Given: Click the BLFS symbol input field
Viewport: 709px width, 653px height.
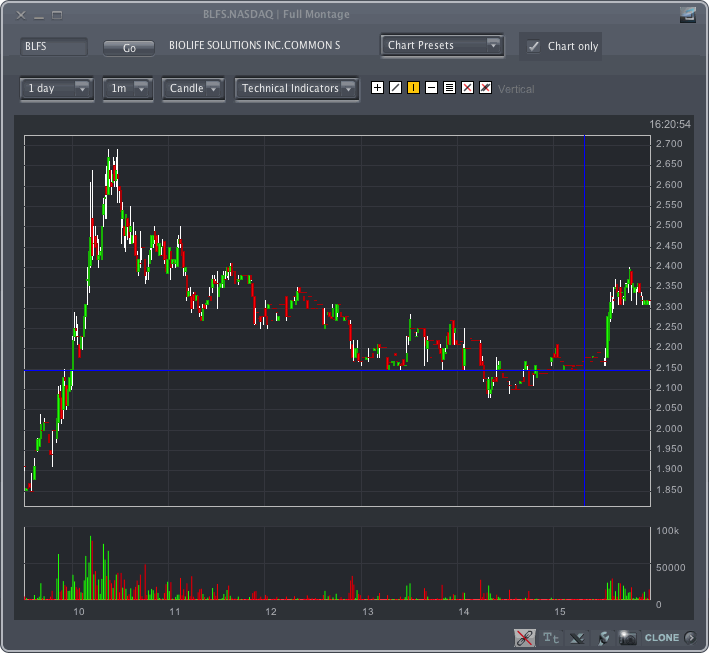Looking at the screenshot, I should tap(54, 47).
